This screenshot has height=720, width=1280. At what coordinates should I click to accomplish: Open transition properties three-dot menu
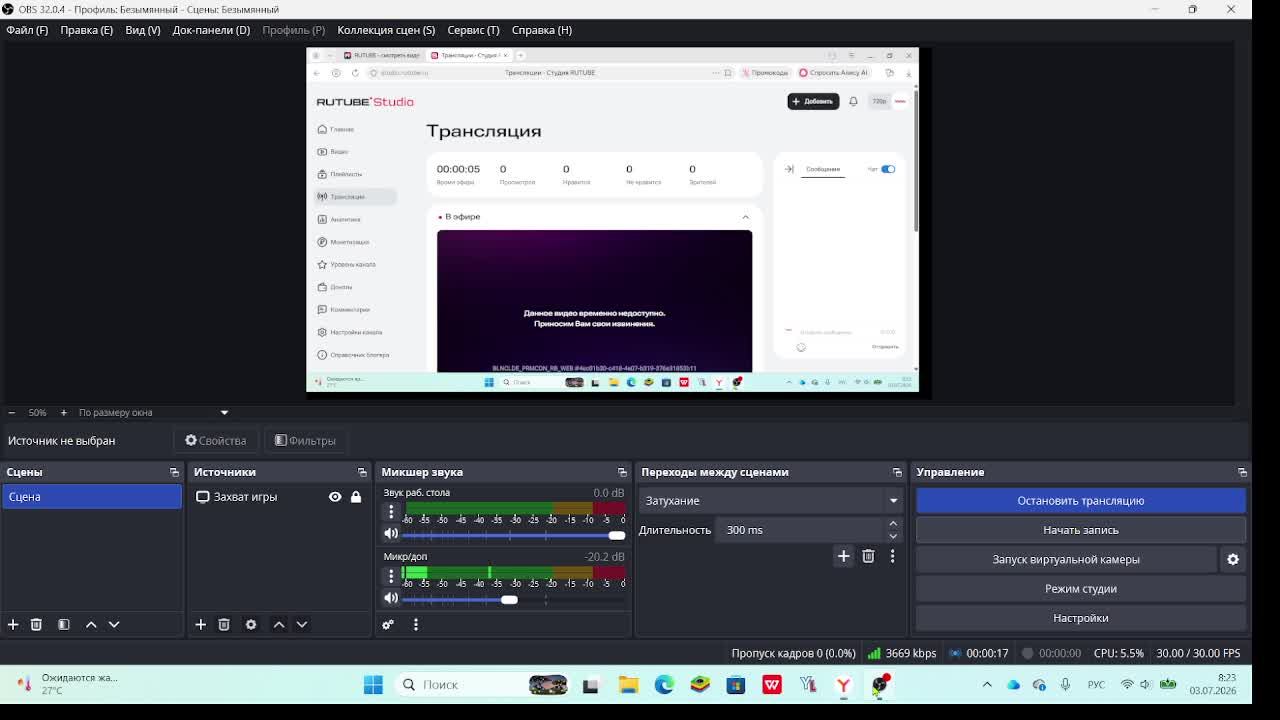tap(893, 556)
